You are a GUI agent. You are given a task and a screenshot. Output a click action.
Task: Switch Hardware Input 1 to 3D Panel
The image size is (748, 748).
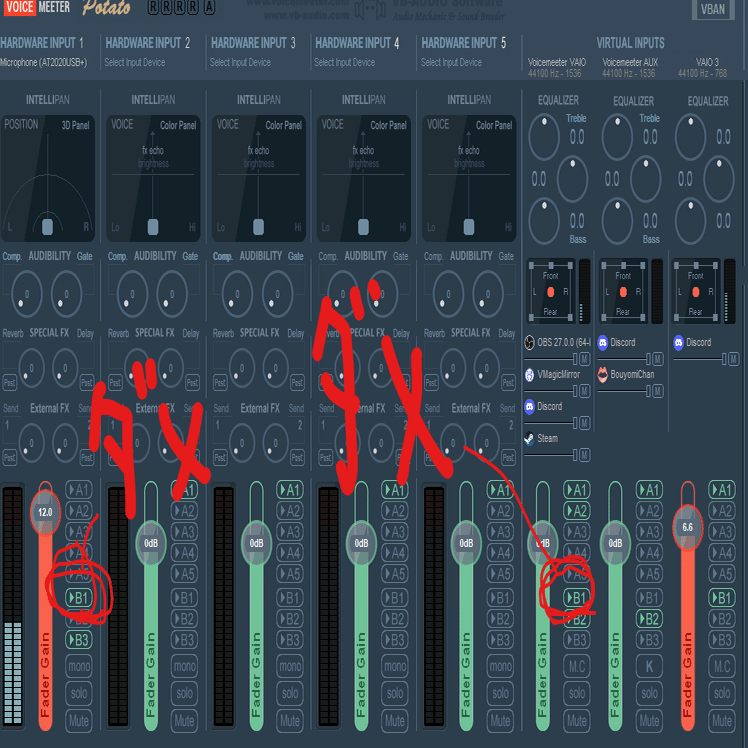(x=75, y=125)
